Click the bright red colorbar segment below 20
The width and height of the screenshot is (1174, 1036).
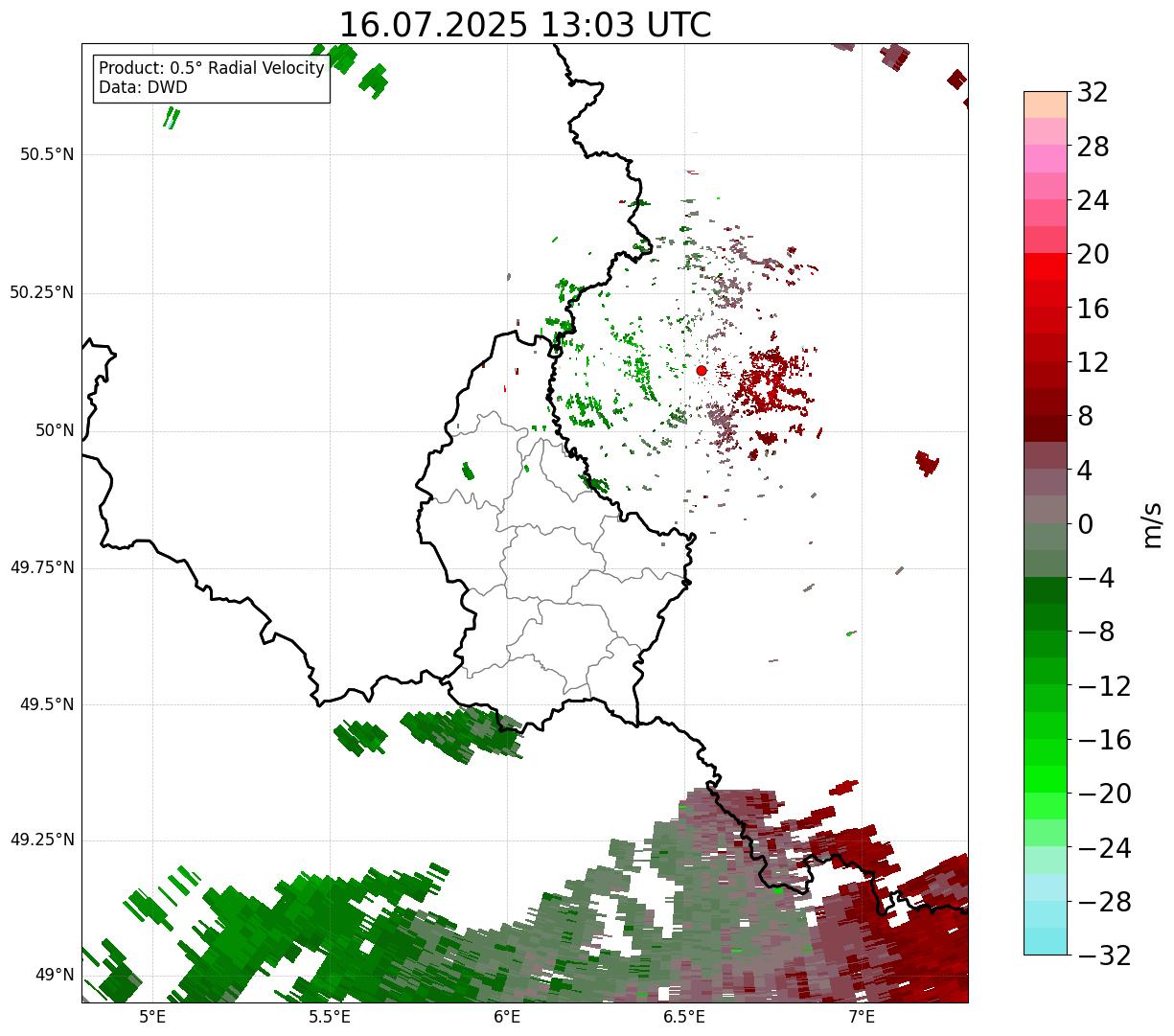tap(1046, 266)
